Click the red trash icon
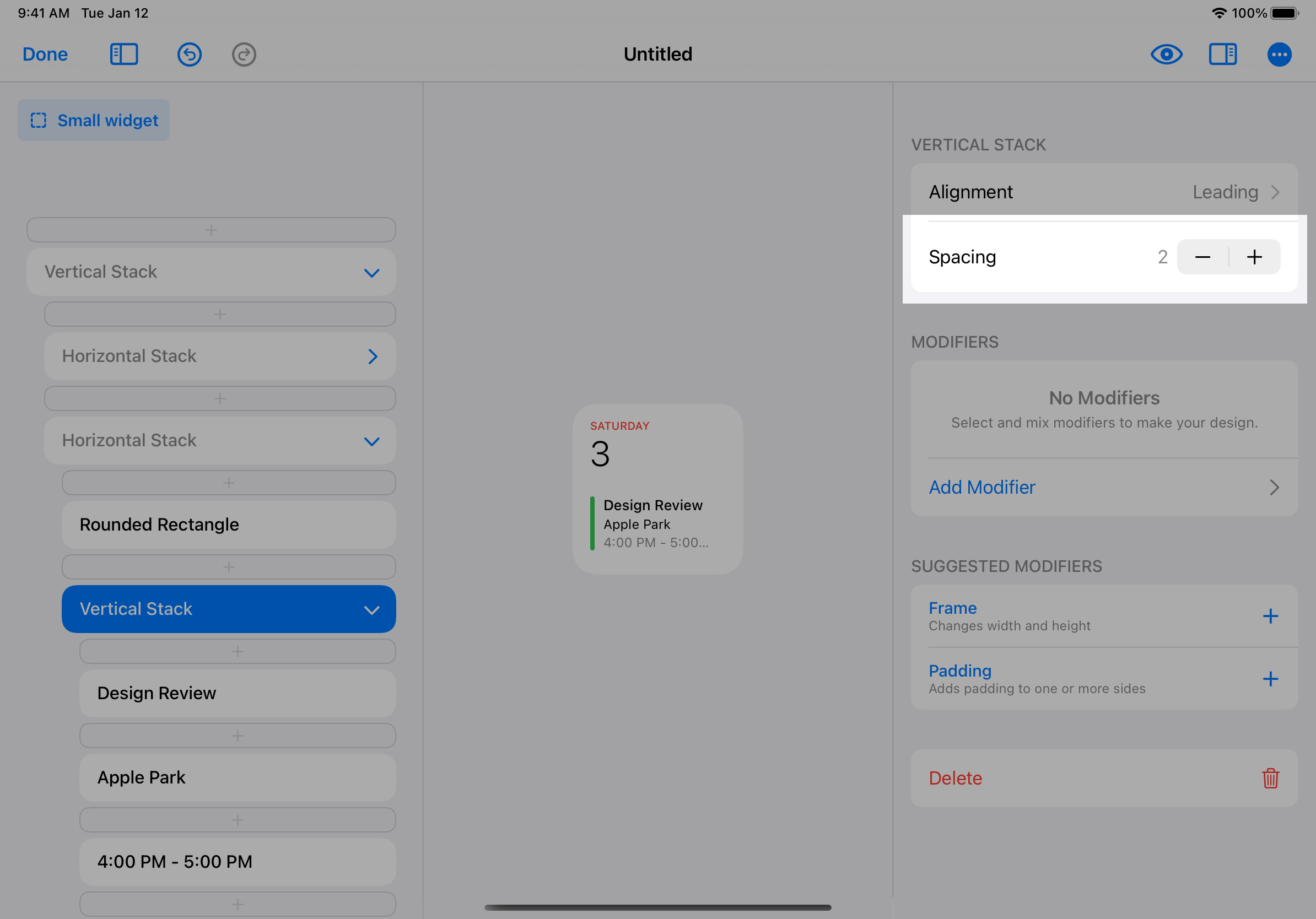This screenshot has width=1316, height=919. point(1270,777)
